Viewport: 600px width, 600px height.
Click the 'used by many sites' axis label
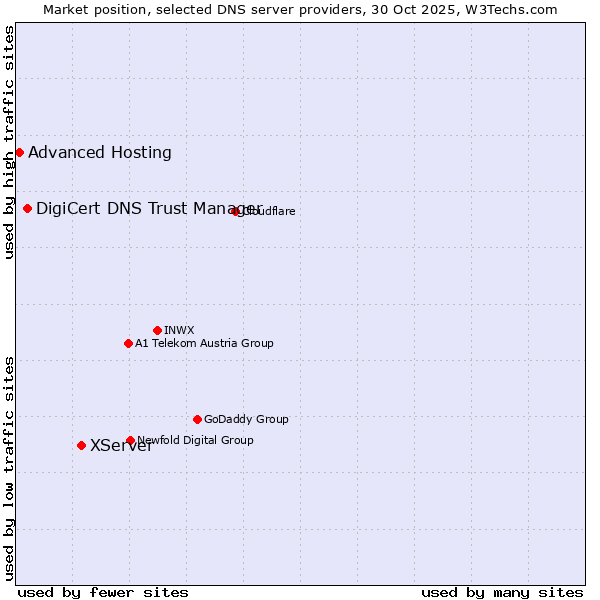tap(502, 592)
